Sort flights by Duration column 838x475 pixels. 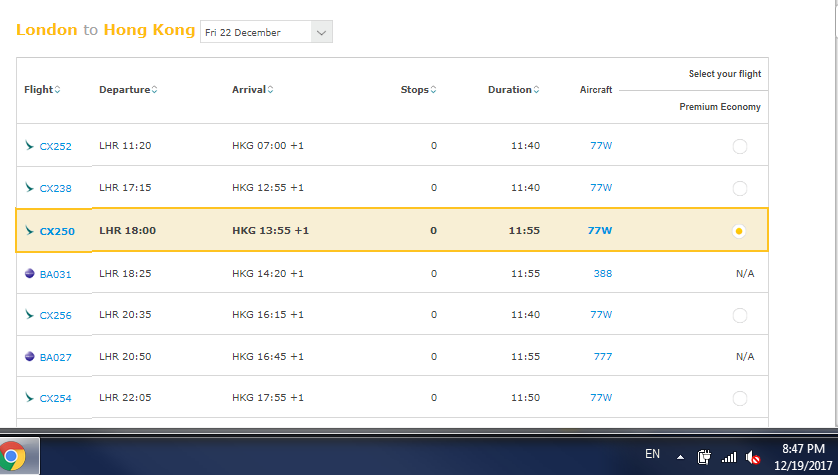pyautogui.click(x=513, y=90)
